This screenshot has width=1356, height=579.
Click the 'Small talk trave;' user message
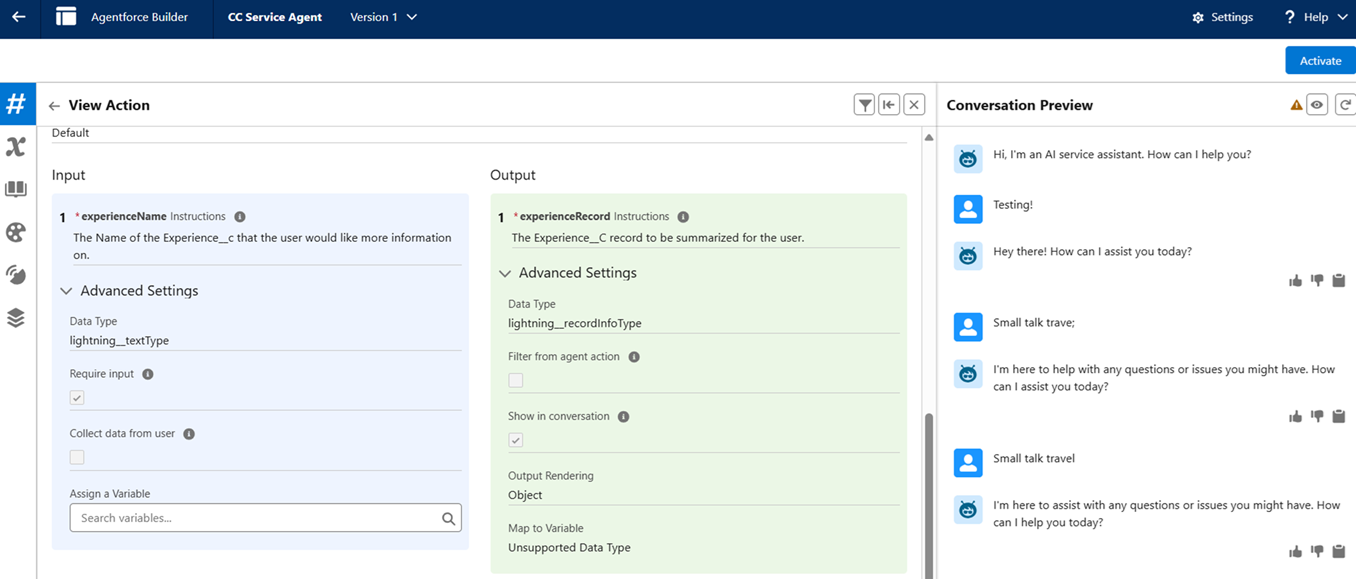[1034, 323]
